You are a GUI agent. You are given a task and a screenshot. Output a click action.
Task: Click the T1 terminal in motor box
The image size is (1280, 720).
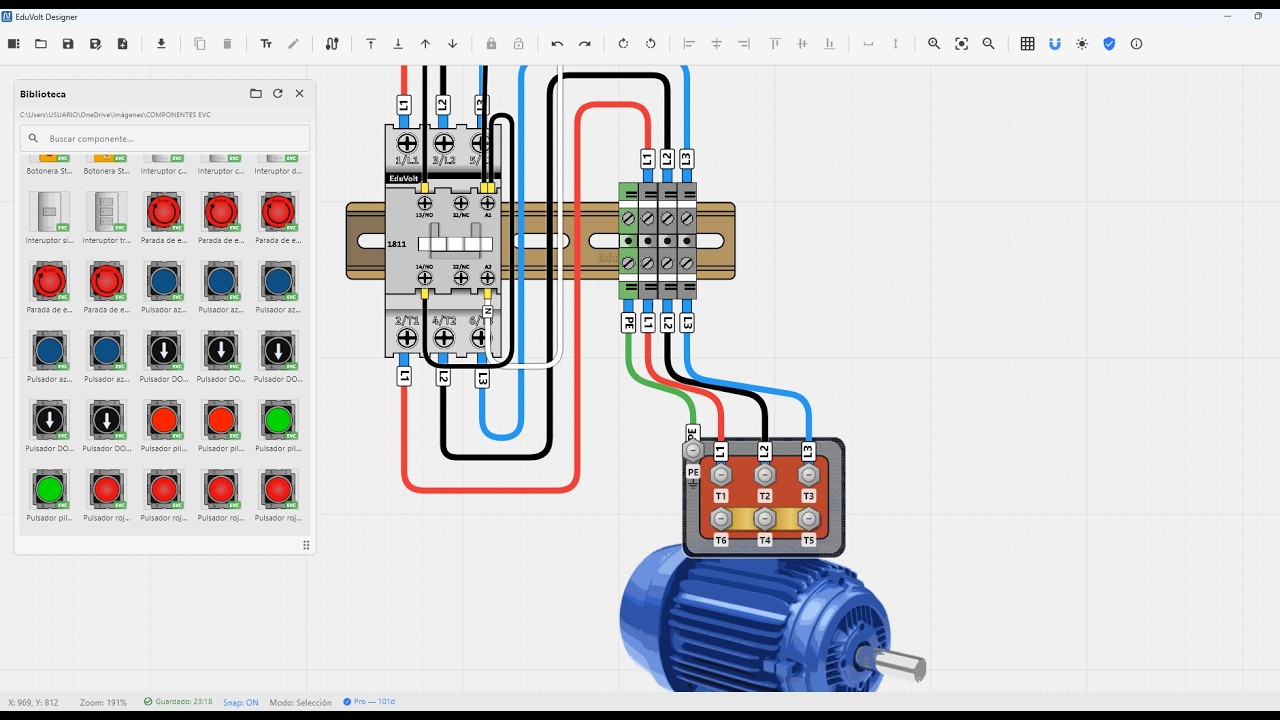point(721,476)
